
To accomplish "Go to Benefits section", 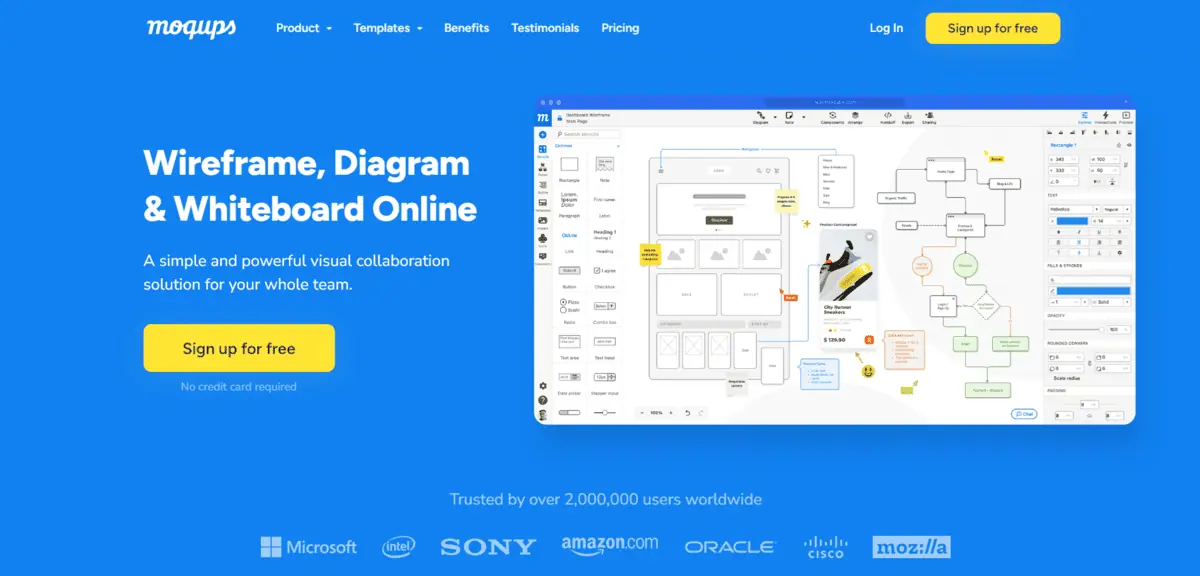I will pyautogui.click(x=466, y=28).
